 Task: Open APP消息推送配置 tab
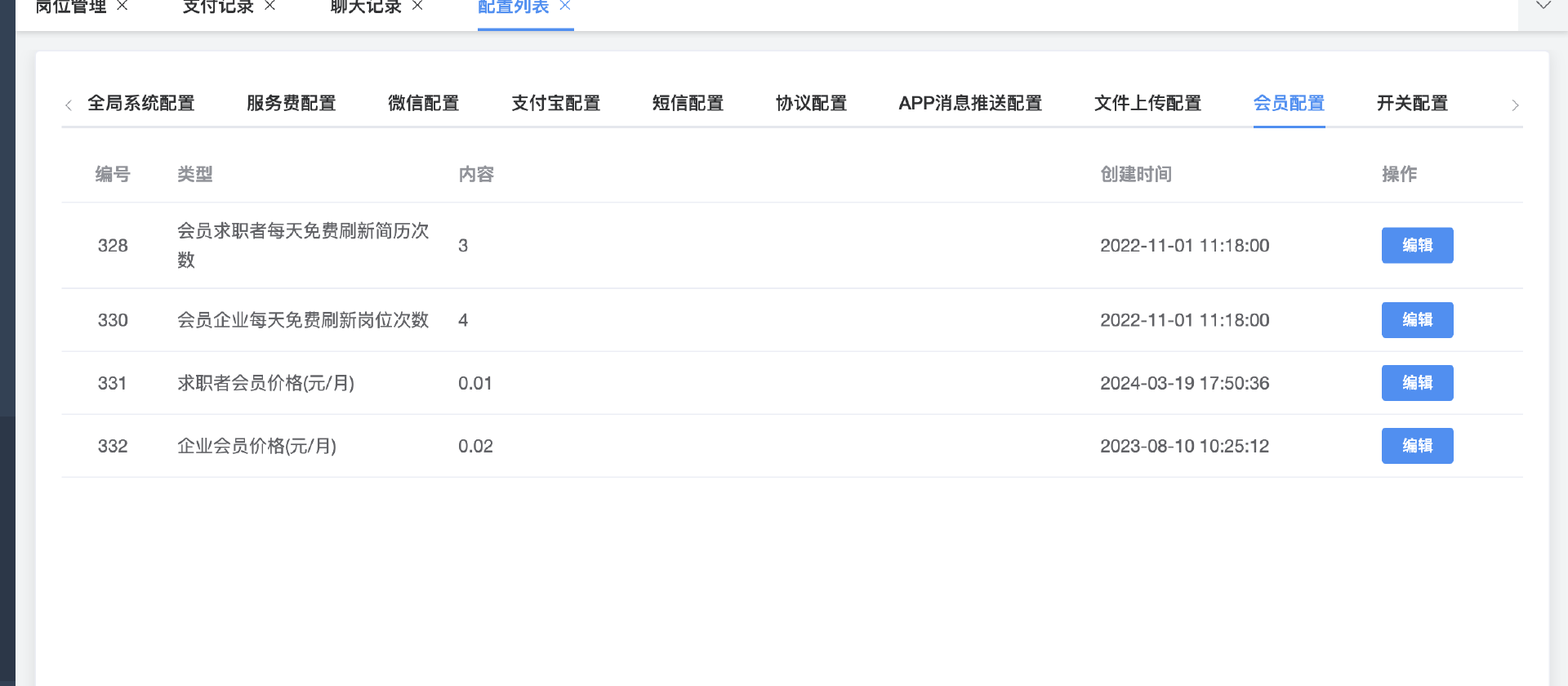pyautogui.click(x=970, y=104)
